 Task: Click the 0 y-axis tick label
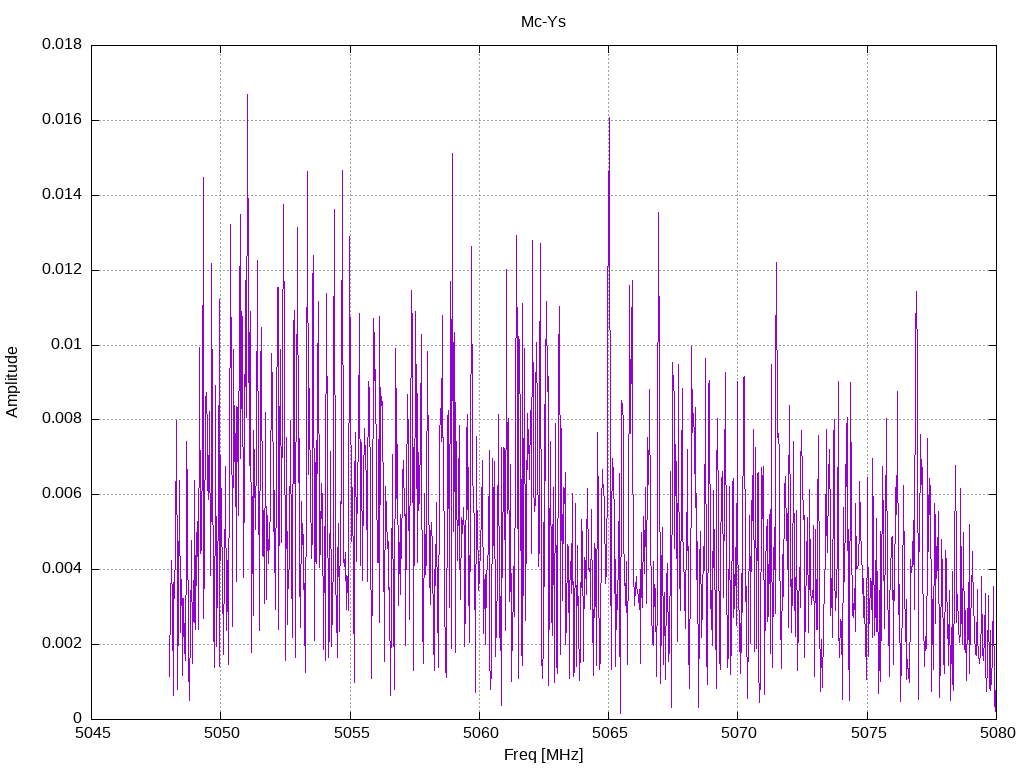point(78,718)
